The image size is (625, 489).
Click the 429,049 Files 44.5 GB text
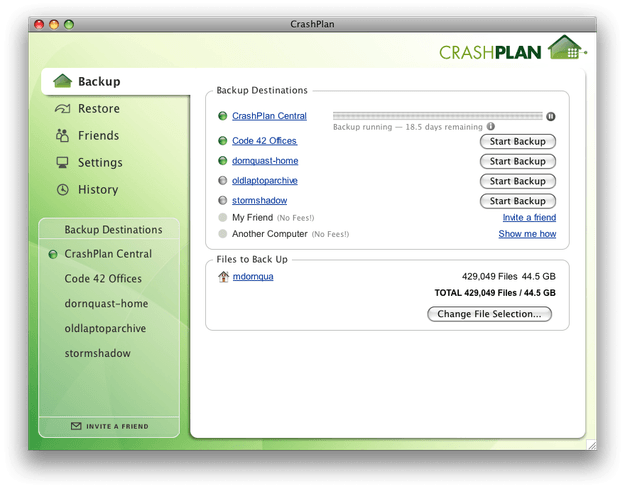click(x=509, y=277)
